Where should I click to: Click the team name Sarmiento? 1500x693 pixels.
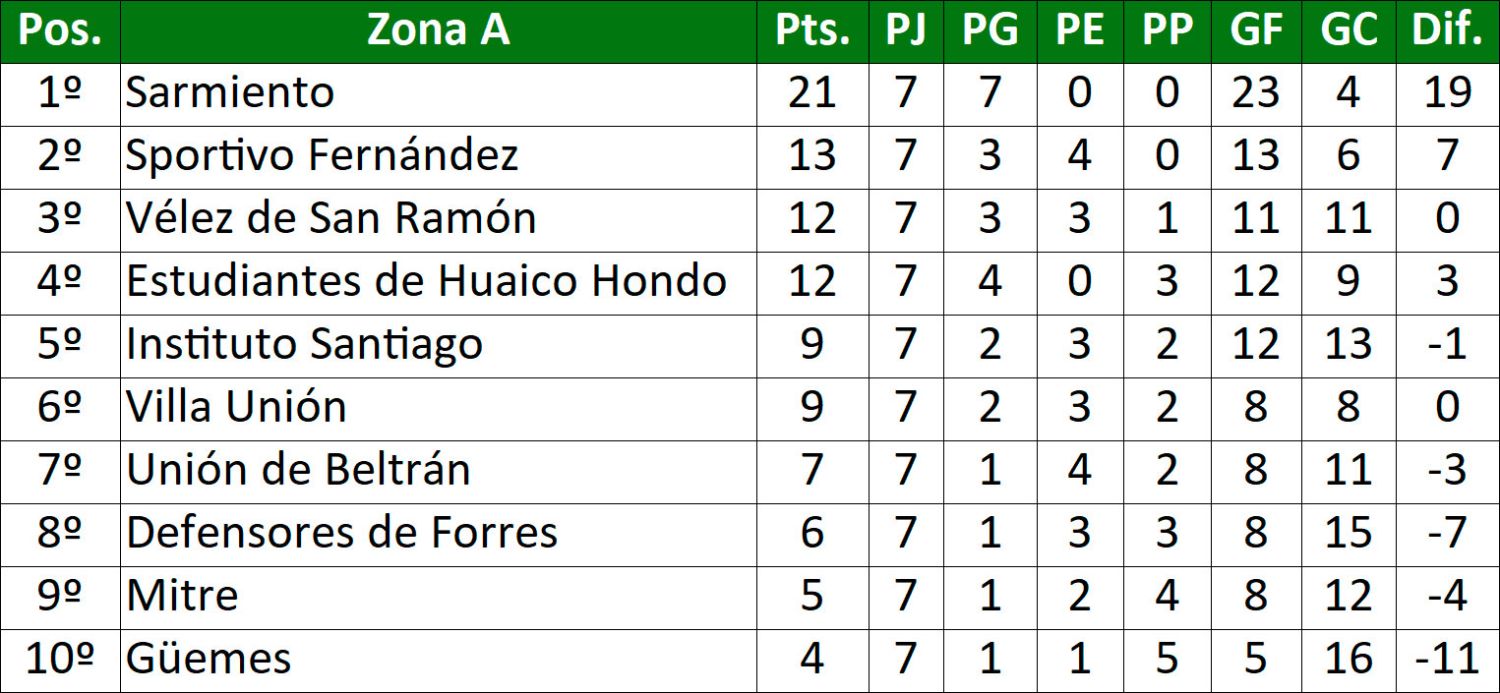[x=230, y=94]
